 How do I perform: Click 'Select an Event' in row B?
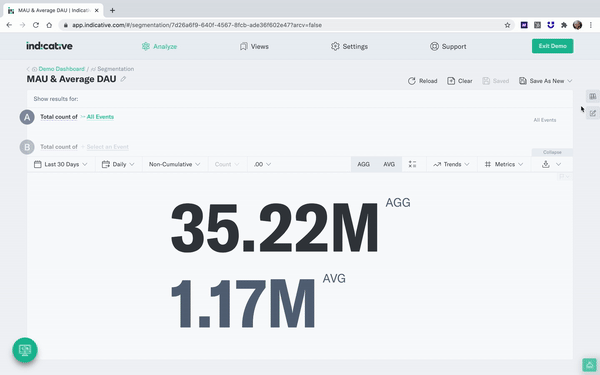coord(108,147)
